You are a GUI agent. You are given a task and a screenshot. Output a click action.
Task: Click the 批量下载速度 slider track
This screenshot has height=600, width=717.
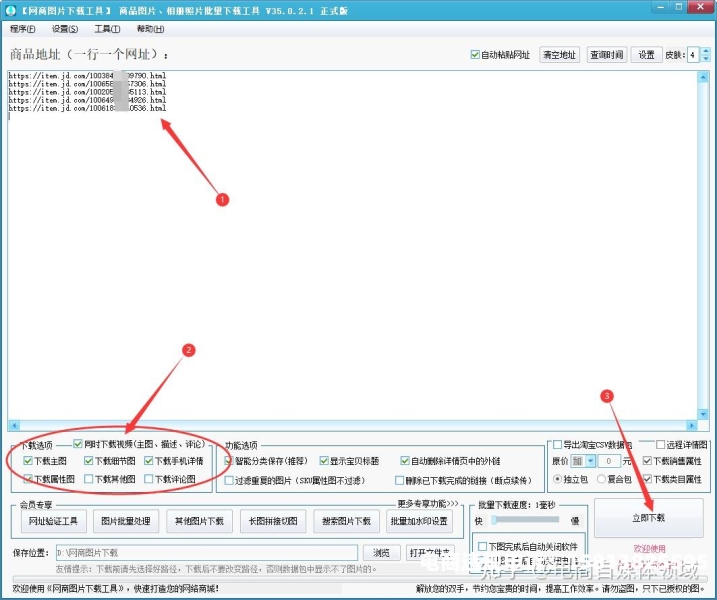click(x=526, y=520)
